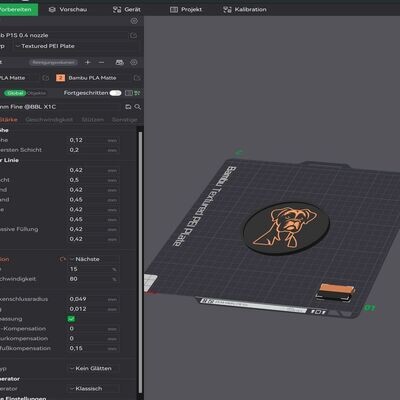Open the Sonstige settings tab
Screen dimensions: 400x400
click(124, 120)
